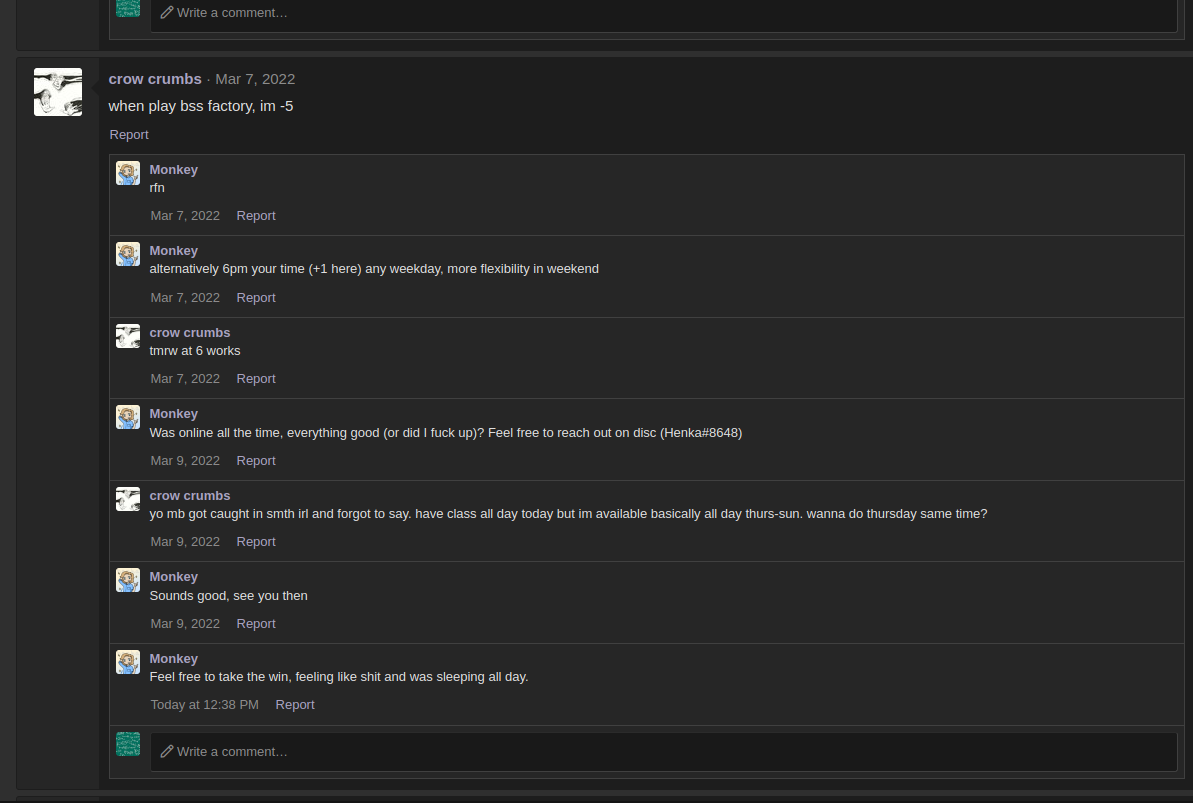Click Monkey's avatar beside "Sounds good, see you then"
The image size is (1193, 803).
(x=128, y=580)
